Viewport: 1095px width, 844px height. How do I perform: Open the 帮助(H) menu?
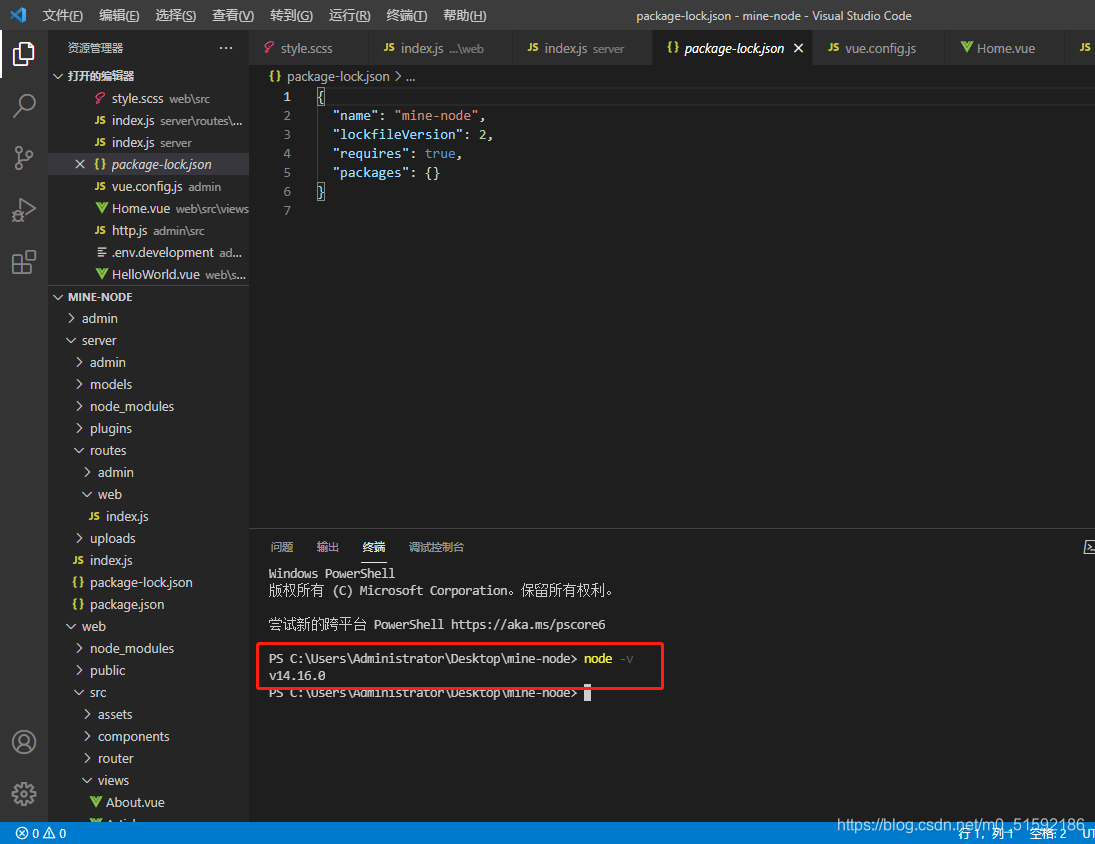point(464,15)
